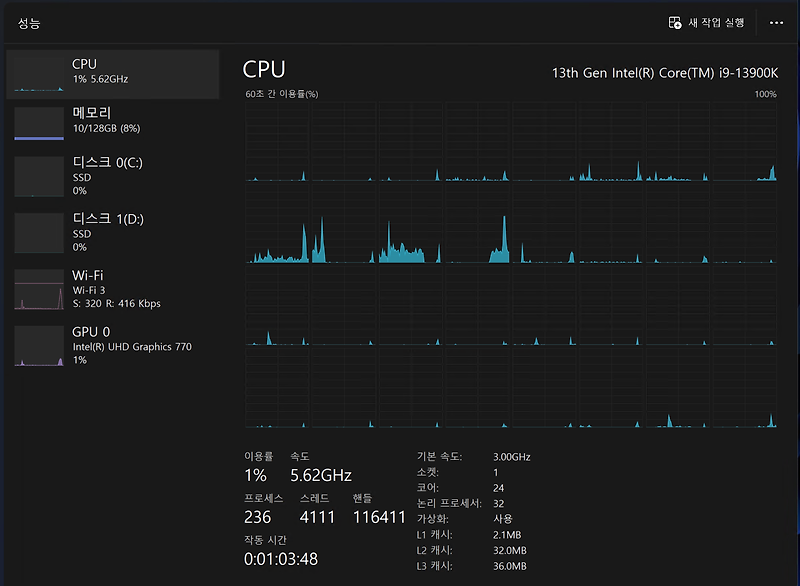
Task: Click the large CPU heading
Action: (x=264, y=69)
